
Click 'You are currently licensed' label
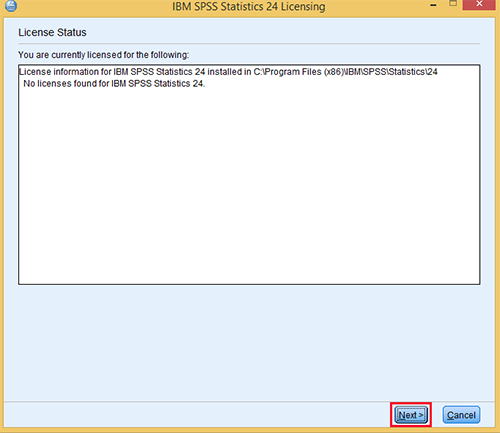point(103,55)
